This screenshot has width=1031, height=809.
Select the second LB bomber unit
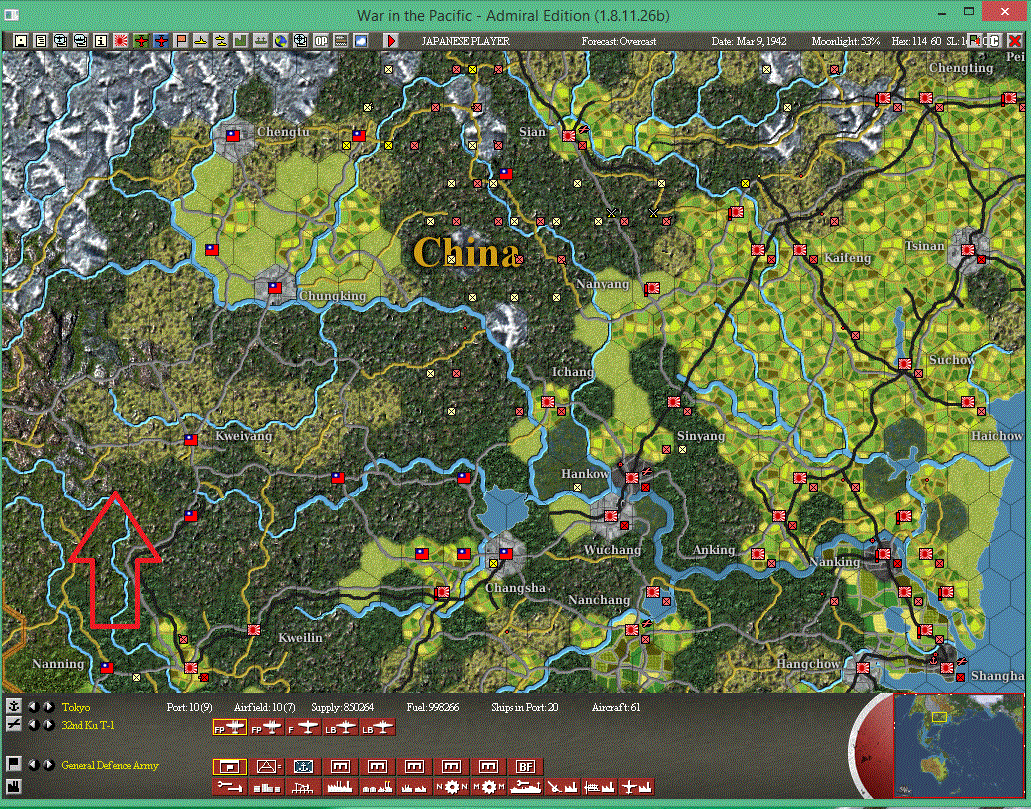point(377,727)
